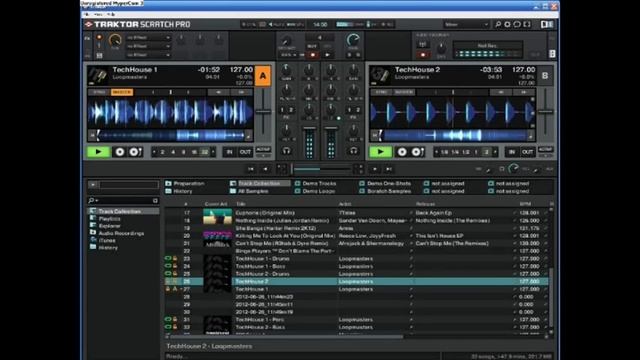
Task: Adjust Deck A tempo fader
Action: 263,111
